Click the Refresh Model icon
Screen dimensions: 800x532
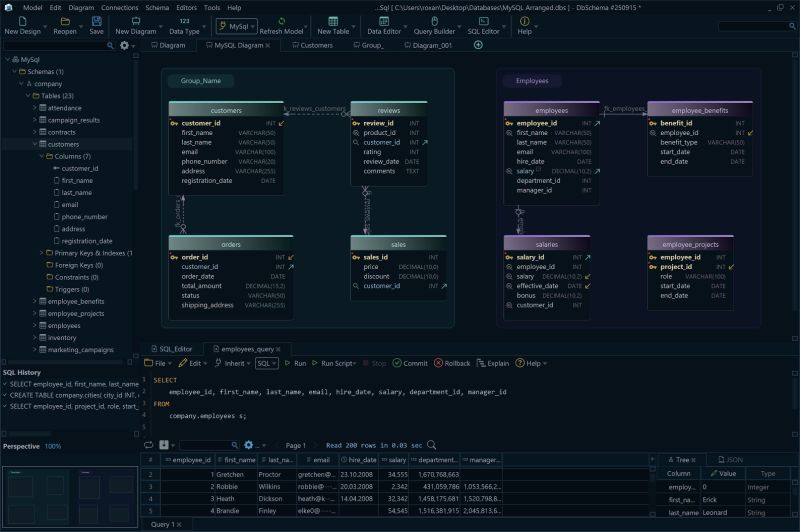coord(281,21)
